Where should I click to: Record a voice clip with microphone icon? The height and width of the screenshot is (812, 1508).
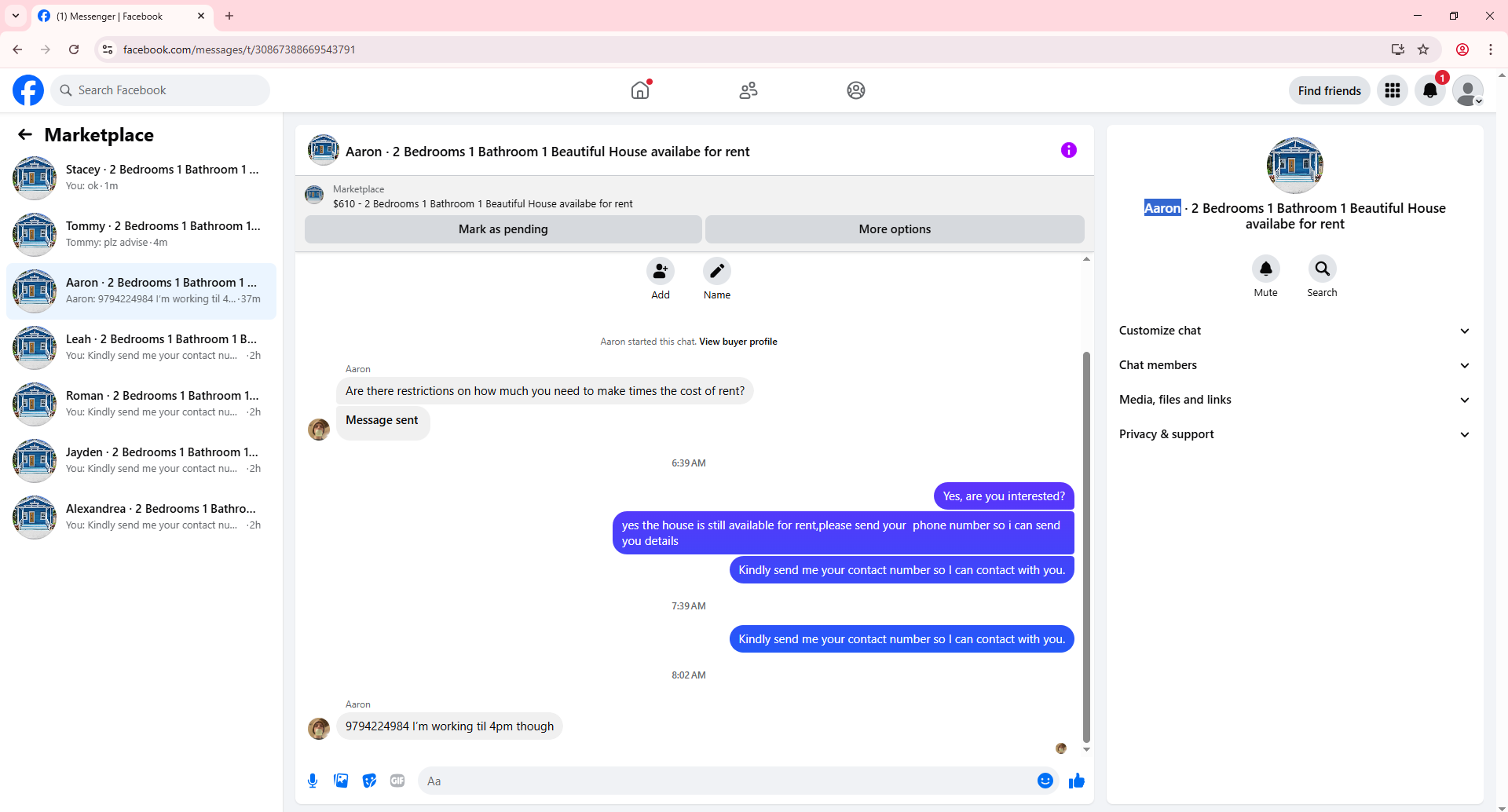[313, 781]
